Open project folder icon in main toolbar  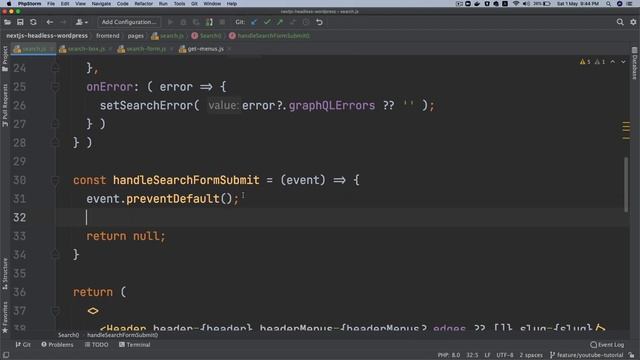[7, 22]
